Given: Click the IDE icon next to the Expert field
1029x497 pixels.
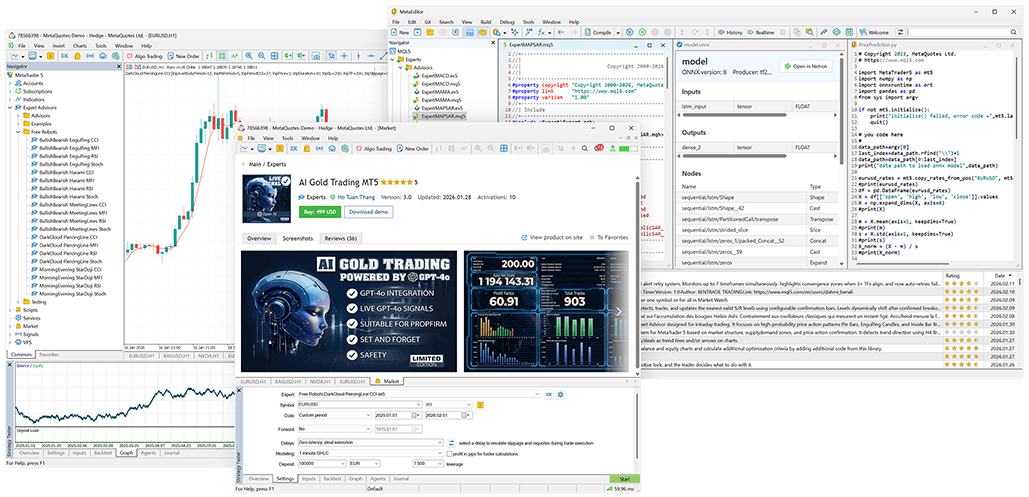Looking at the screenshot, I should [549, 395].
